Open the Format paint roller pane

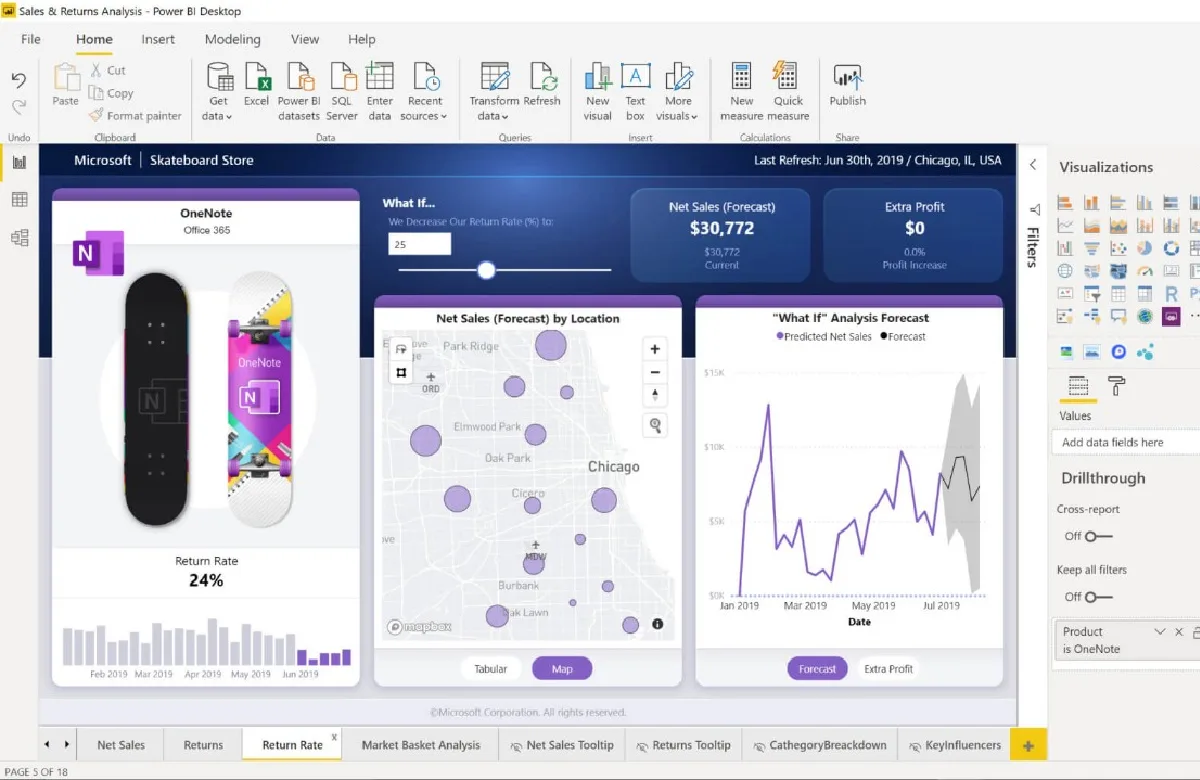pos(1117,385)
